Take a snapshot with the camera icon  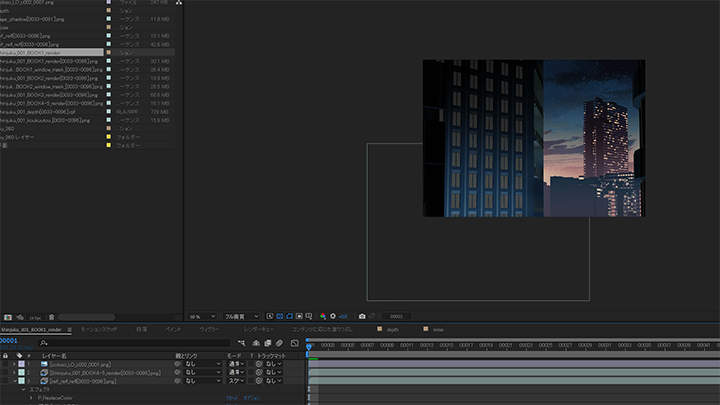pyautogui.click(x=362, y=316)
